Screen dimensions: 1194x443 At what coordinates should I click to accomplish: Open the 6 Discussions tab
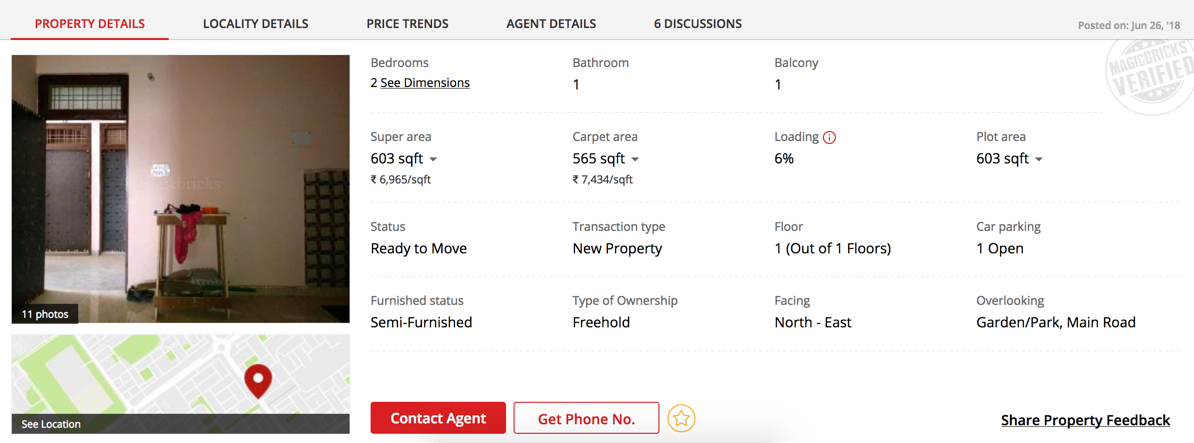(x=698, y=23)
